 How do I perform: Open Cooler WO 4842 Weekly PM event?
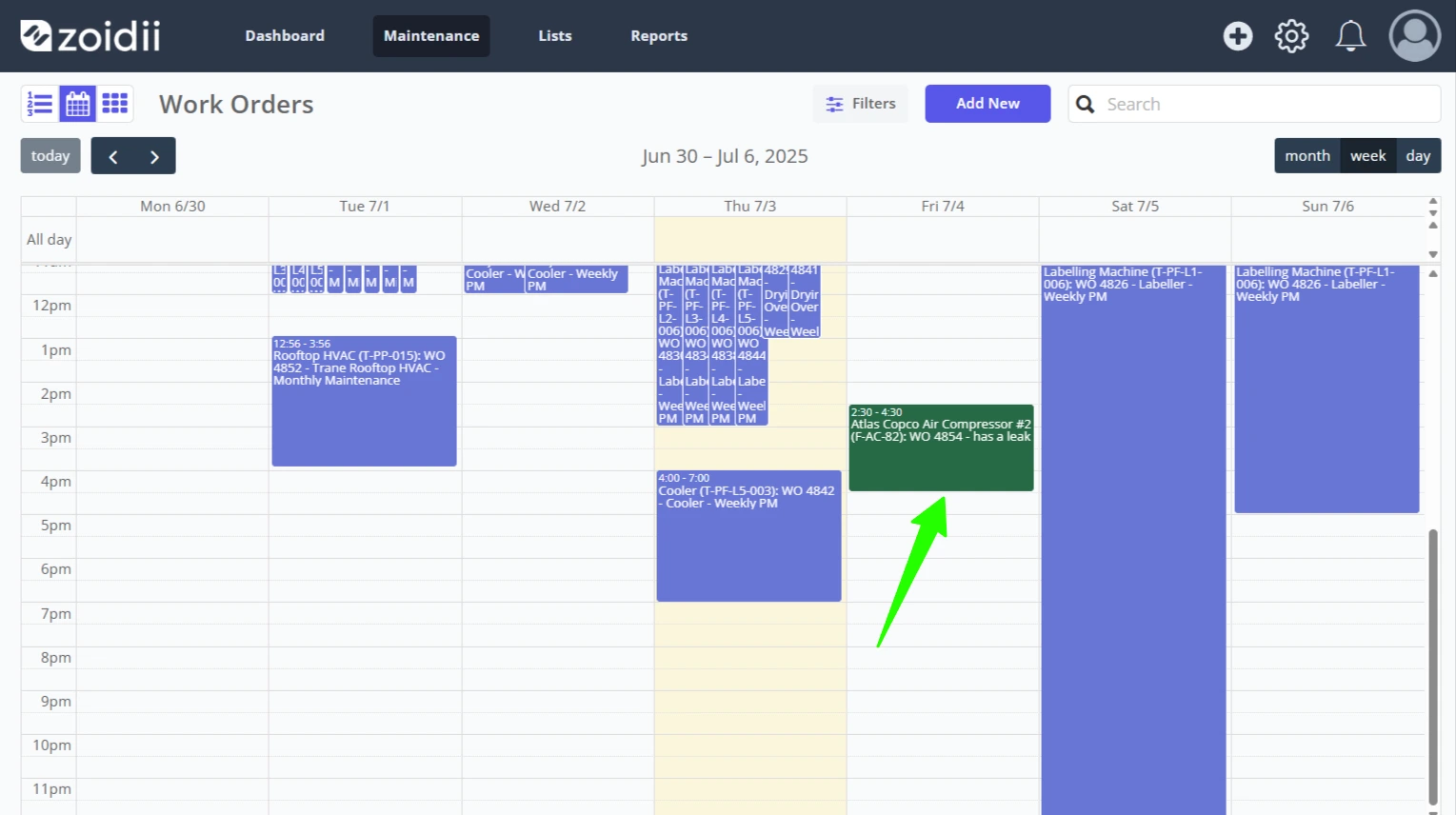(748, 536)
